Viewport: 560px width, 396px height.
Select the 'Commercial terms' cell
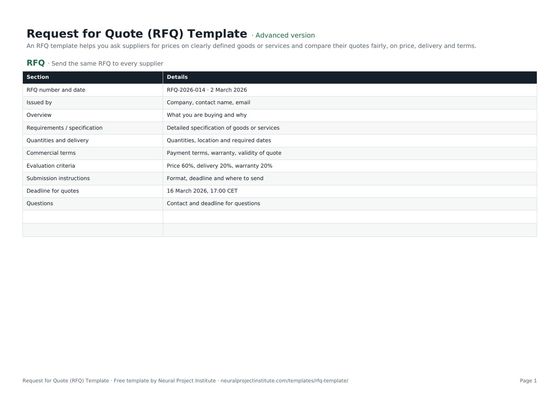coord(92,153)
